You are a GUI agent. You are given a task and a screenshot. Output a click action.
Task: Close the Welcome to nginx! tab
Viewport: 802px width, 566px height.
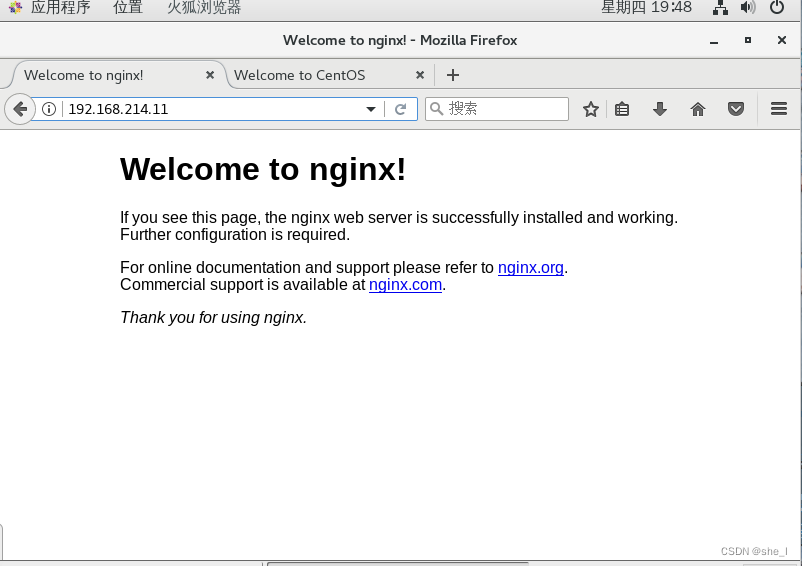pos(210,75)
